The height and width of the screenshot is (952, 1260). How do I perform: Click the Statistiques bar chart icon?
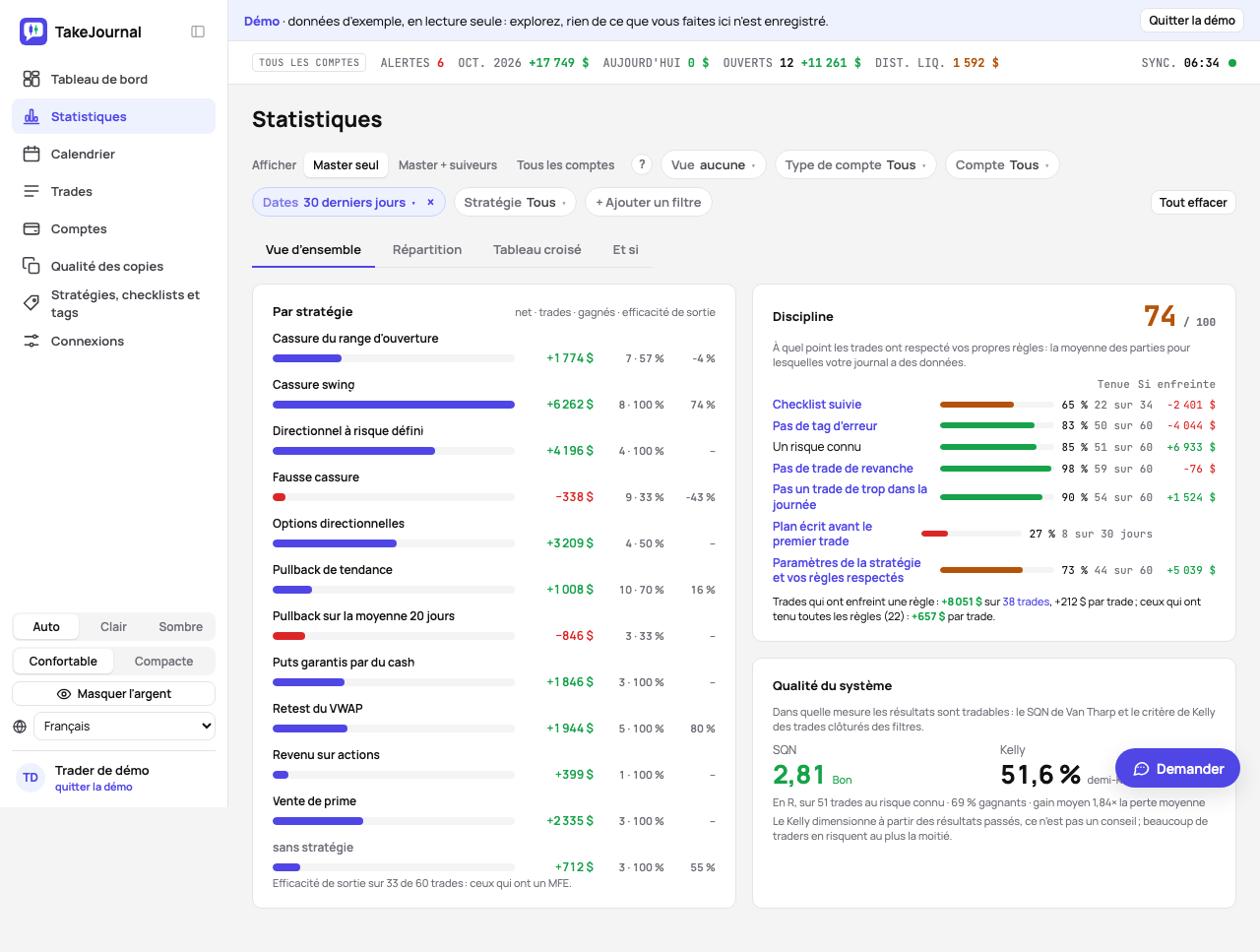[x=31, y=116]
